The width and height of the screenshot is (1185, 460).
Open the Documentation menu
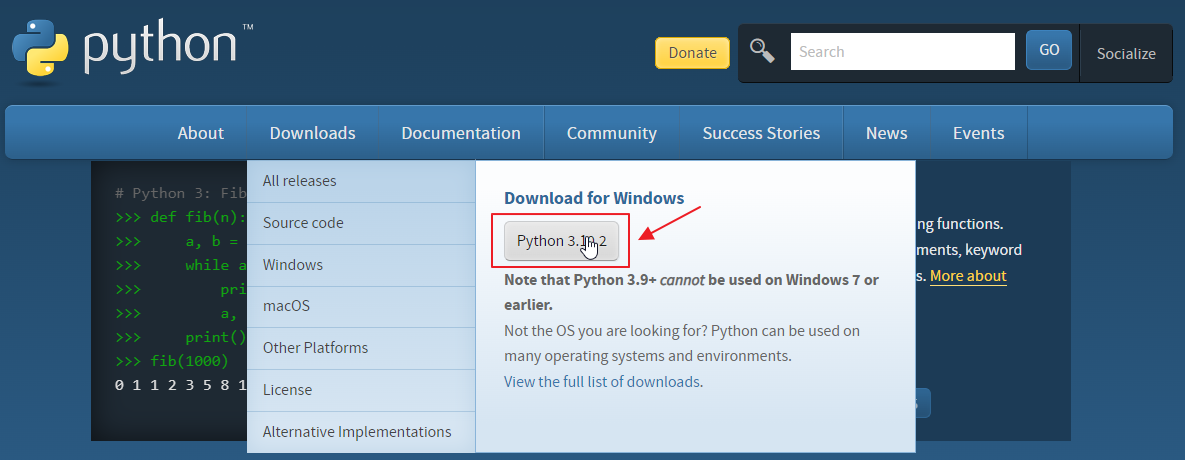[x=461, y=133]
